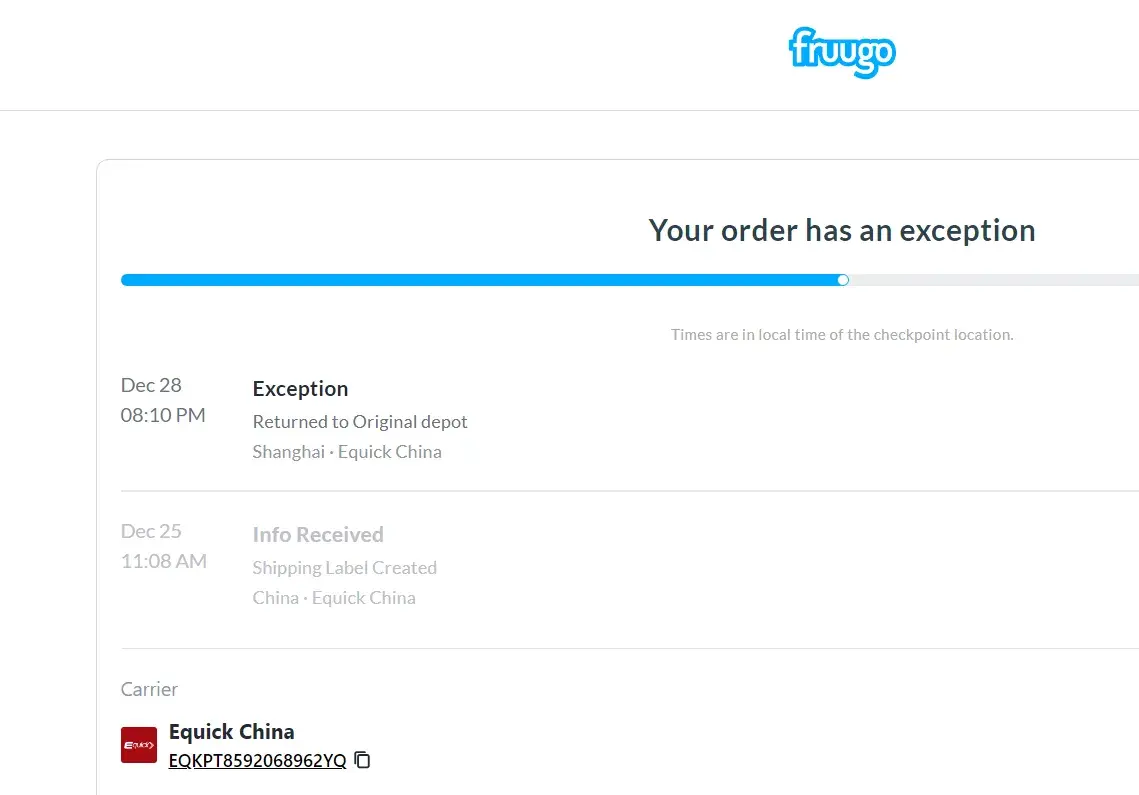The height and width of the screenshot is (795, 1139).
Task: Click the Equick China carrier name
Action: pyautogui.click(x=231, y=731)
